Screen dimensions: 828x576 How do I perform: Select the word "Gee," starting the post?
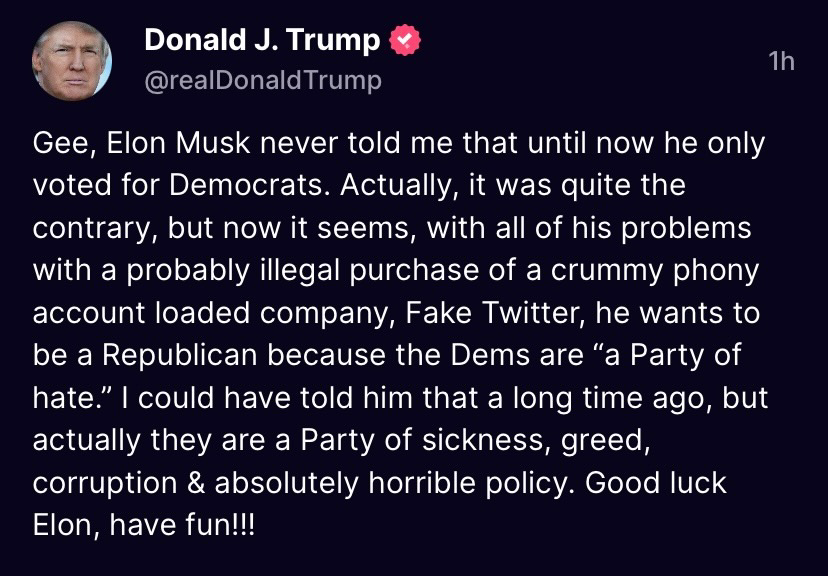65,144
